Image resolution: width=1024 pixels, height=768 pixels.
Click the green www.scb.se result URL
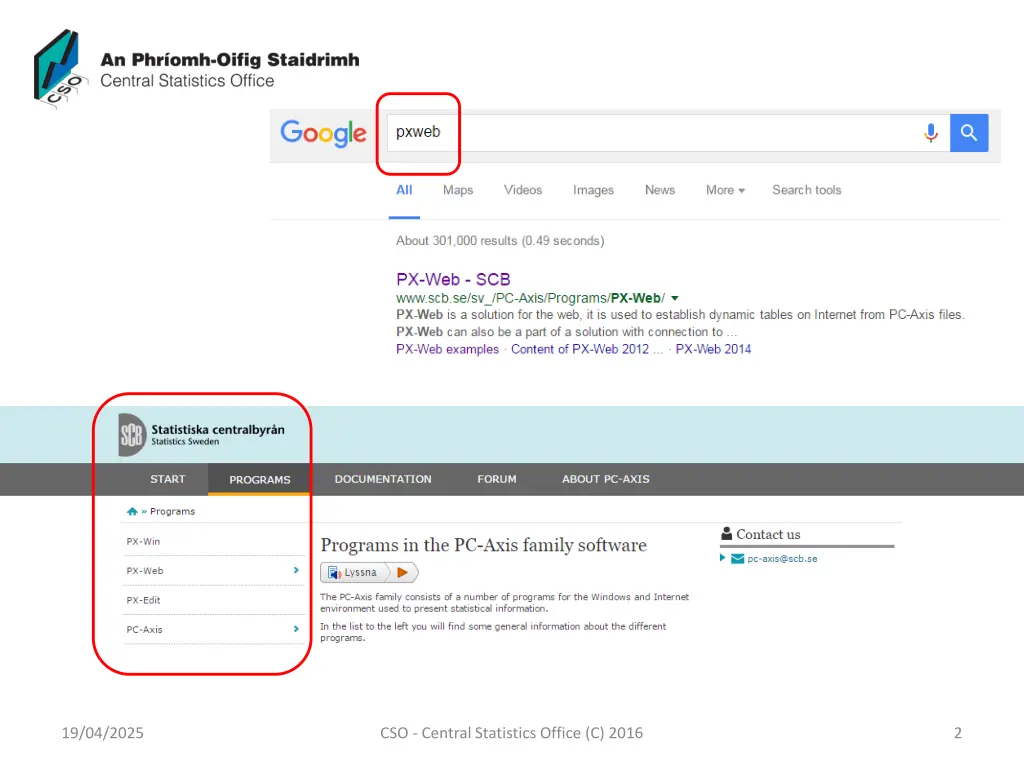(x=530, y=298)
